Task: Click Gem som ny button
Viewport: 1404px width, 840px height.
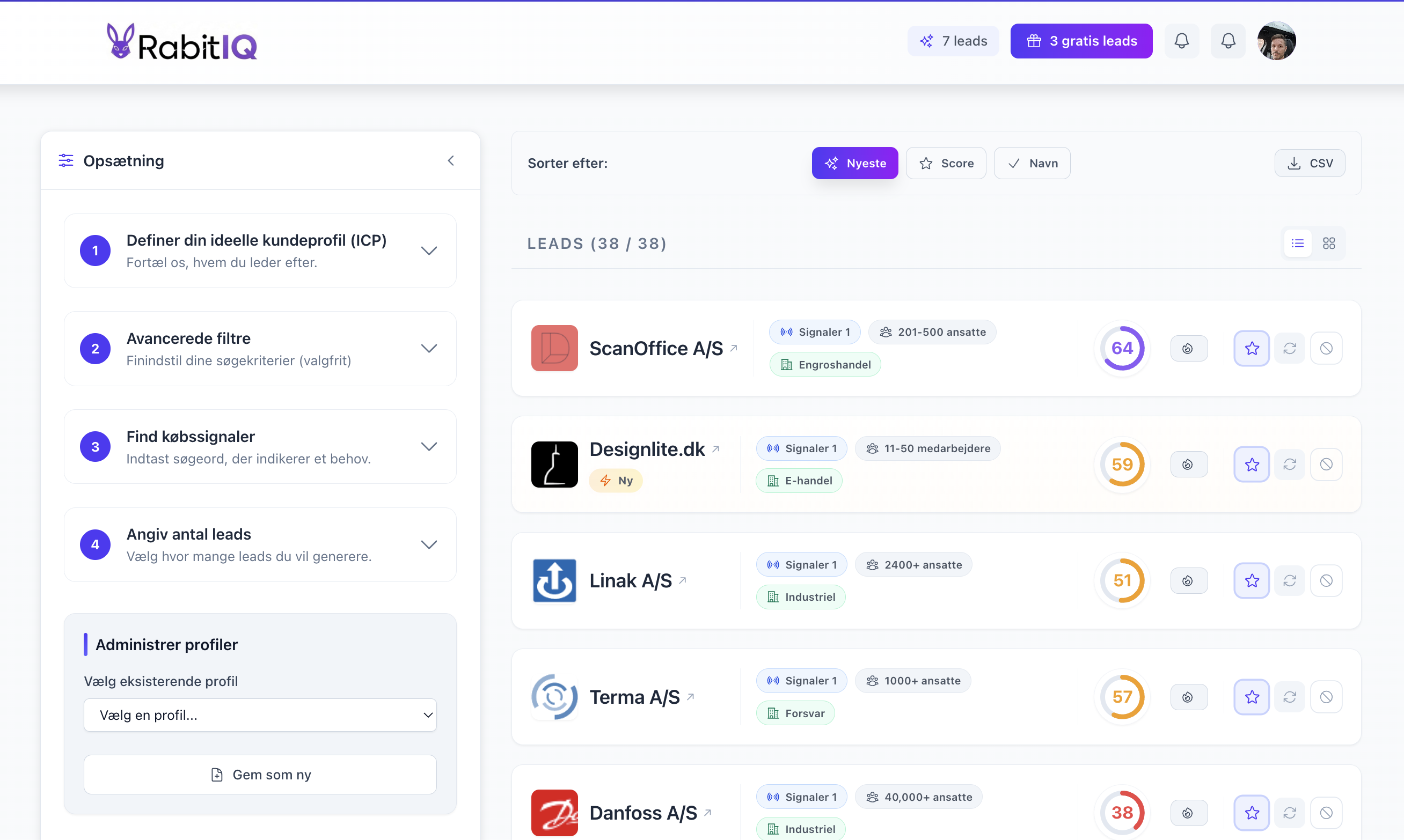Action: [x=260, y=775]
